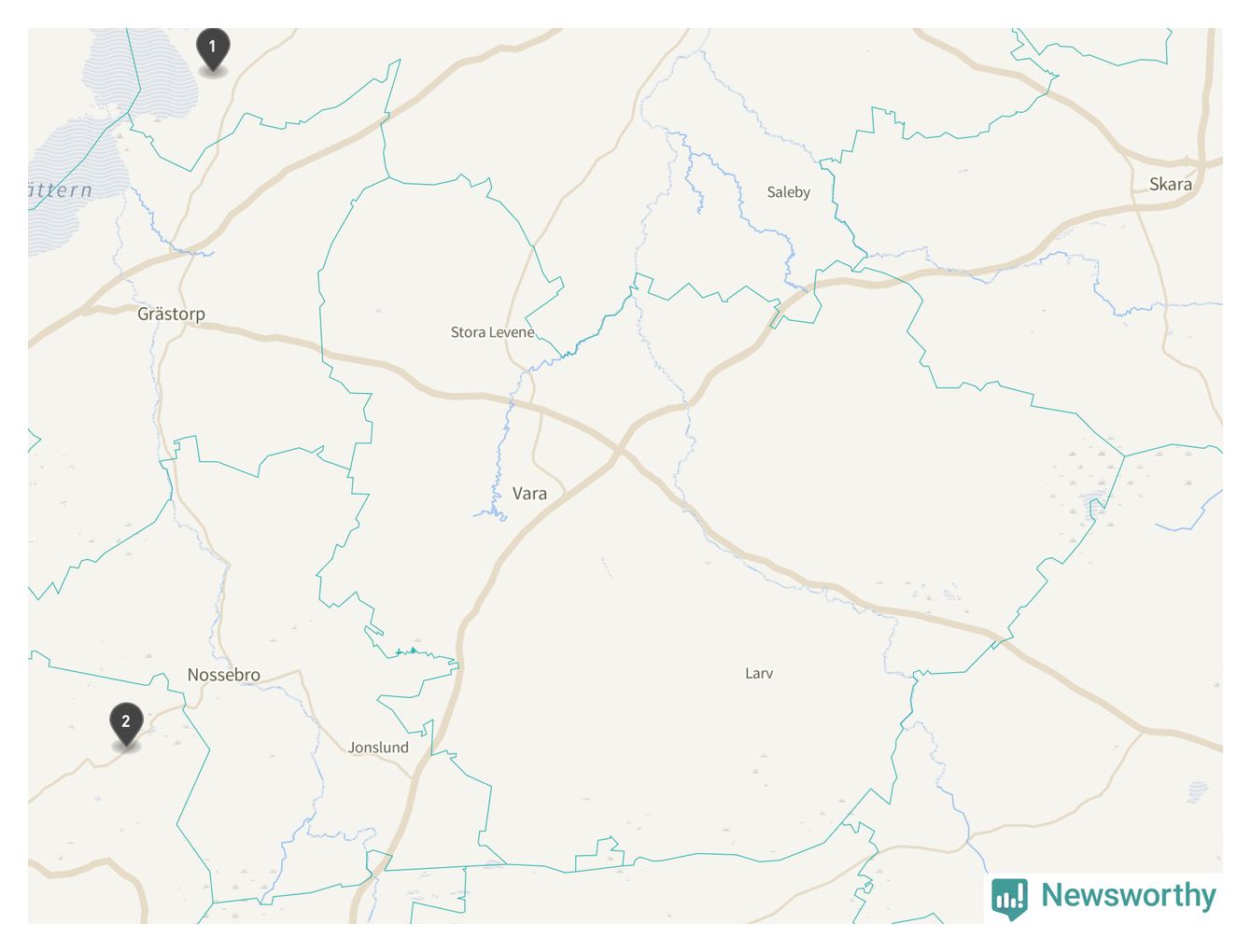The width and height of the screenshot is (1251, 952).
Task: Click the Nossebro place label
Action: point(224,675)
